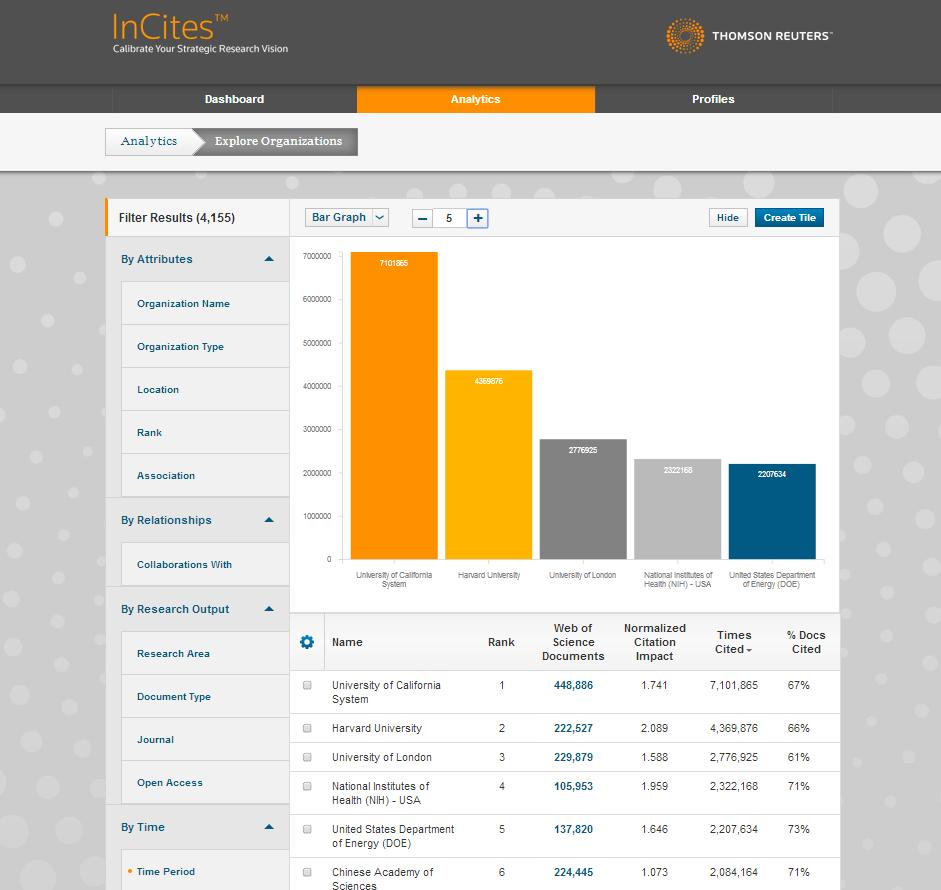Screen dimensions: 941x890
Task: Sort by the Times Cited column
Action: click(733, 642)
